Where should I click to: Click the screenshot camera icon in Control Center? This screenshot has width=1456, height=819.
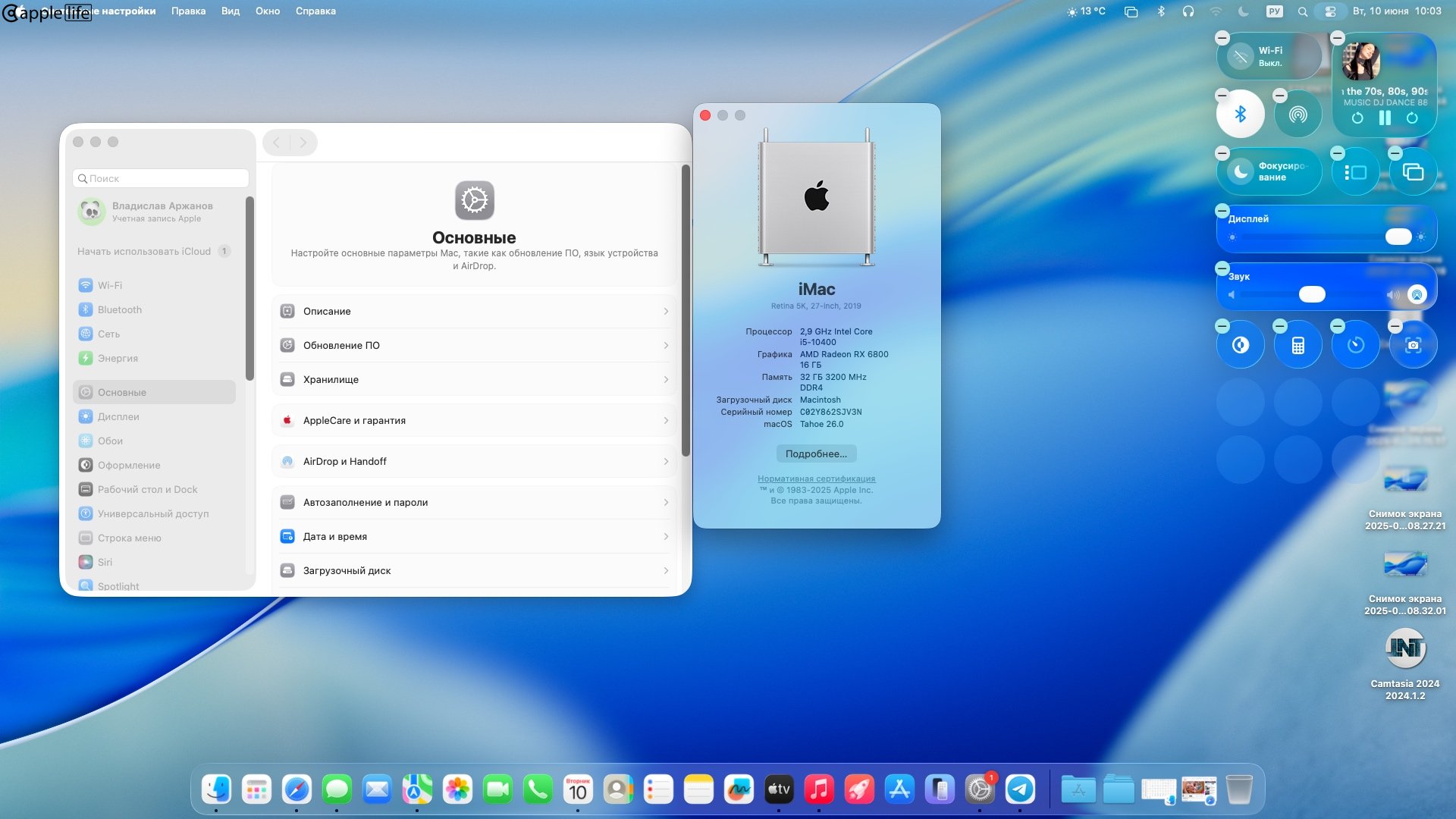pos(1413,345)
